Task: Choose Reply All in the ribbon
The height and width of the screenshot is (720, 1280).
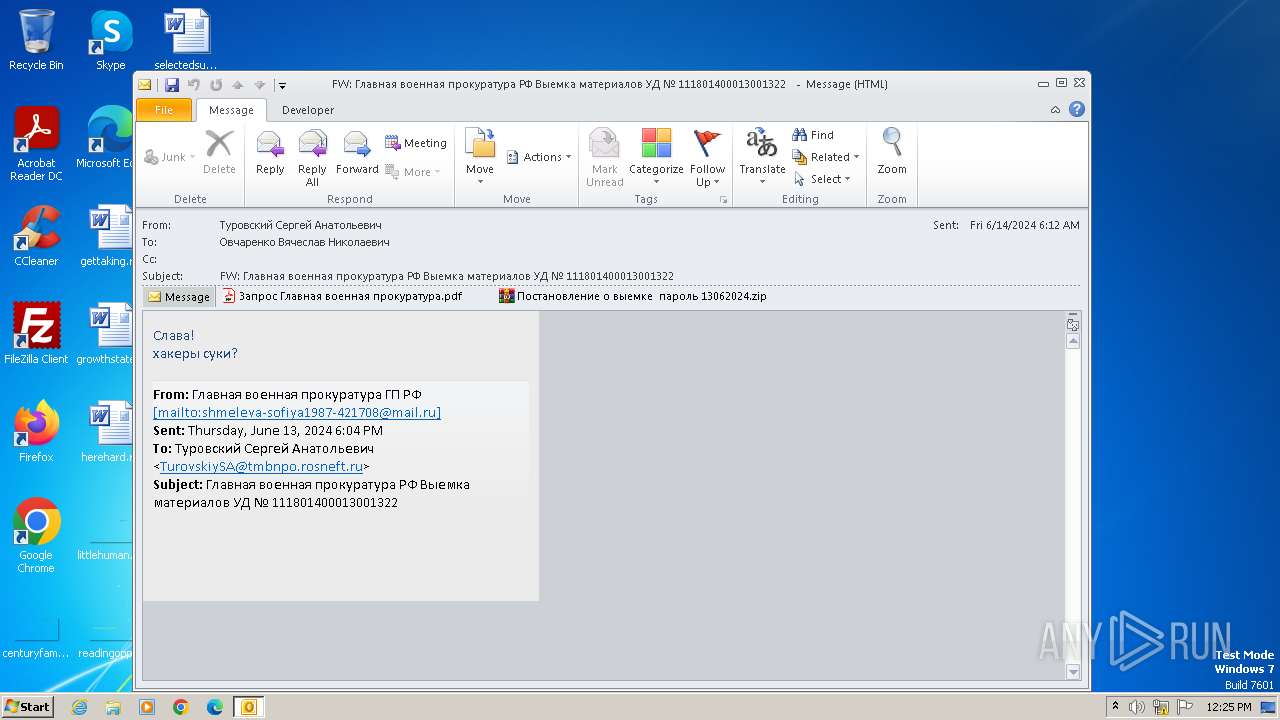Action: (x=312, y=158)
